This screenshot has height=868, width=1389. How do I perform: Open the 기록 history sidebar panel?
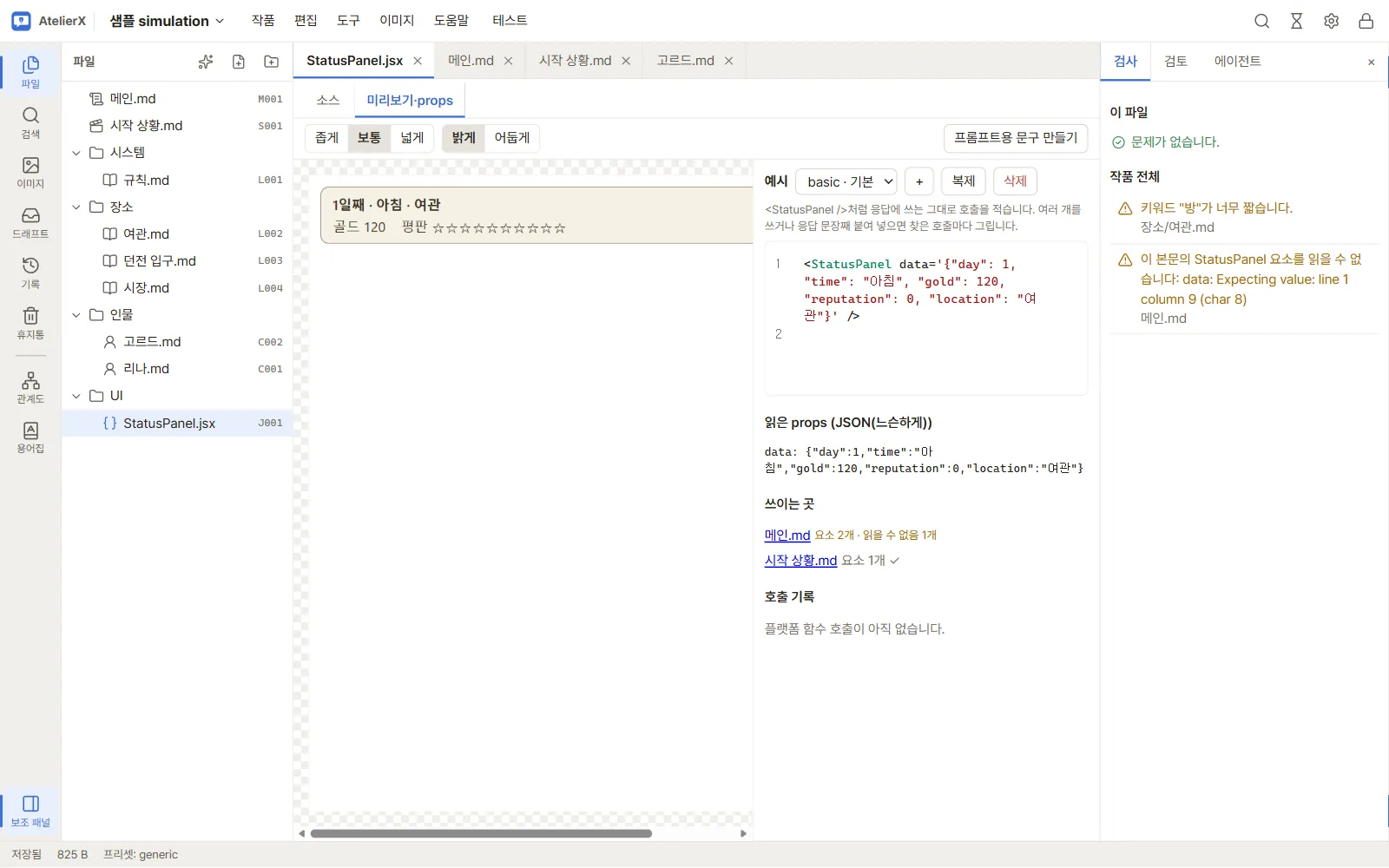[x=30, y=273]
